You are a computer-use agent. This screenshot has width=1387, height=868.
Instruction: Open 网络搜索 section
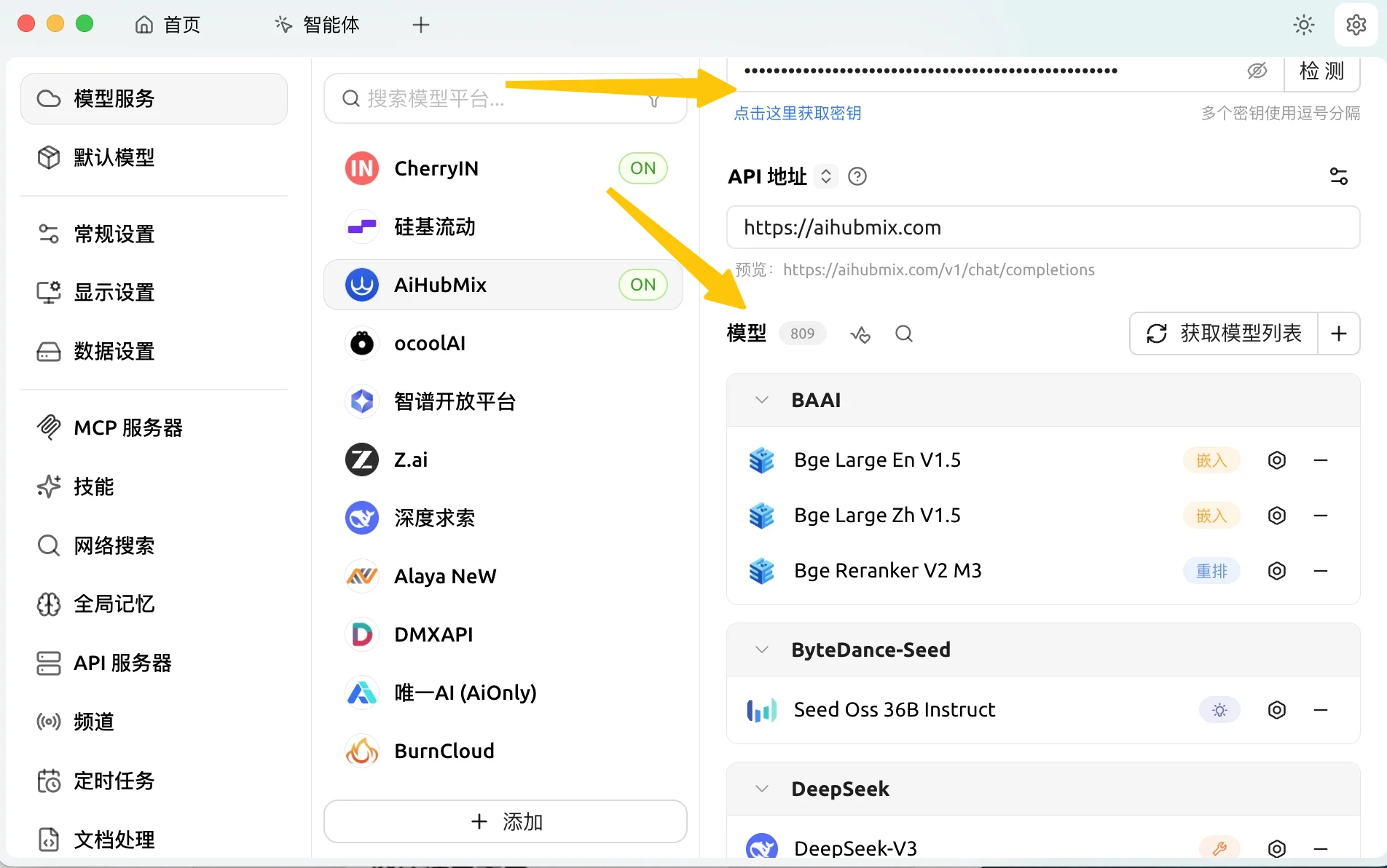pos(154,545)
